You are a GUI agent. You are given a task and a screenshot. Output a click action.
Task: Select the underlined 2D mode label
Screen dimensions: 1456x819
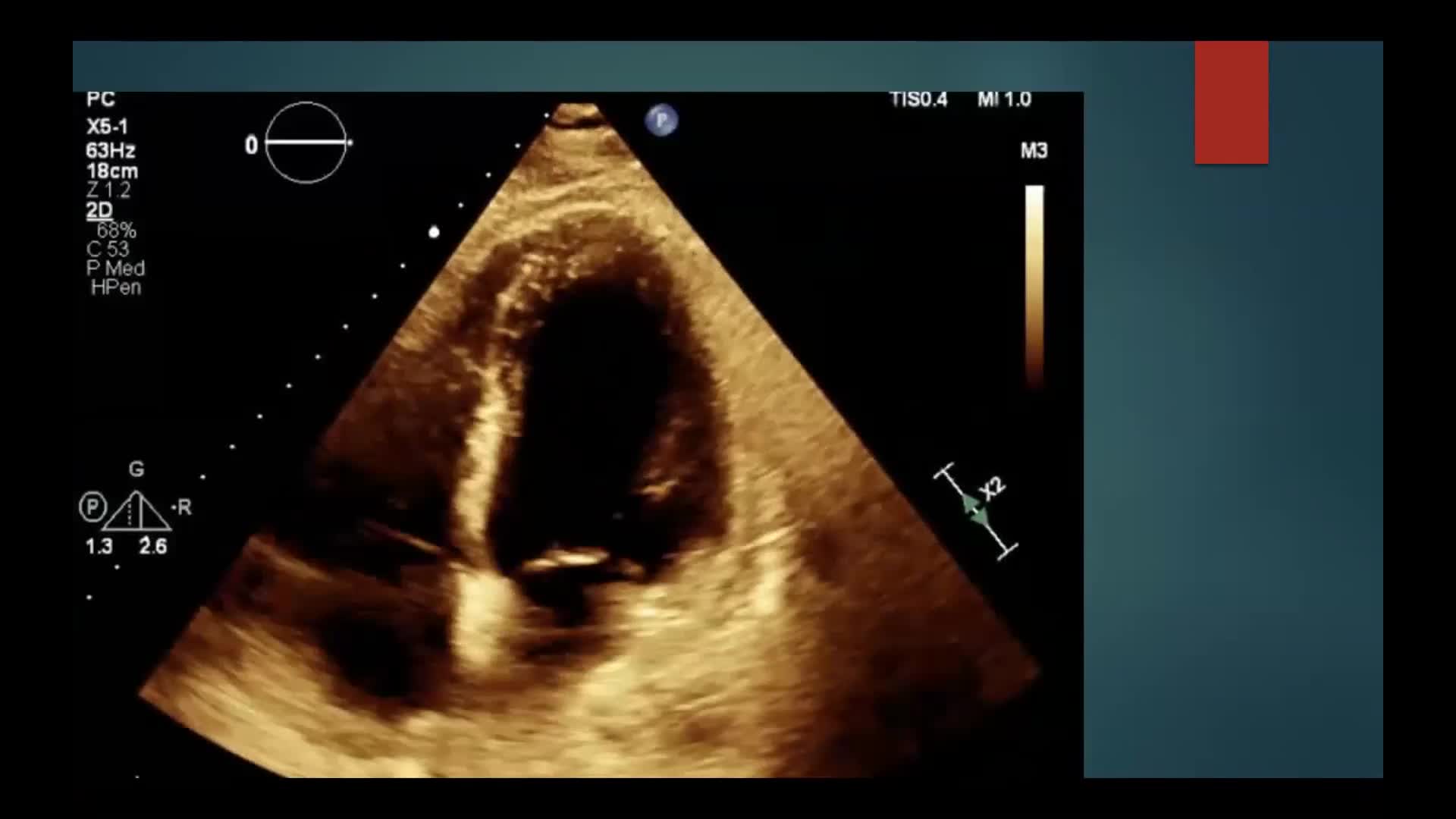click(99, 210)
